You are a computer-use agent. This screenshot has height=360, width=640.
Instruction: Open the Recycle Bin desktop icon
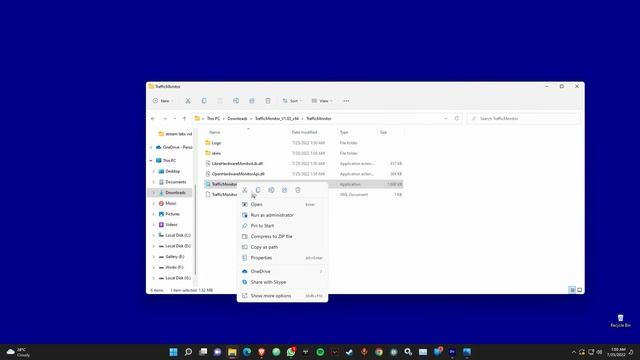[x=620, y=321]
